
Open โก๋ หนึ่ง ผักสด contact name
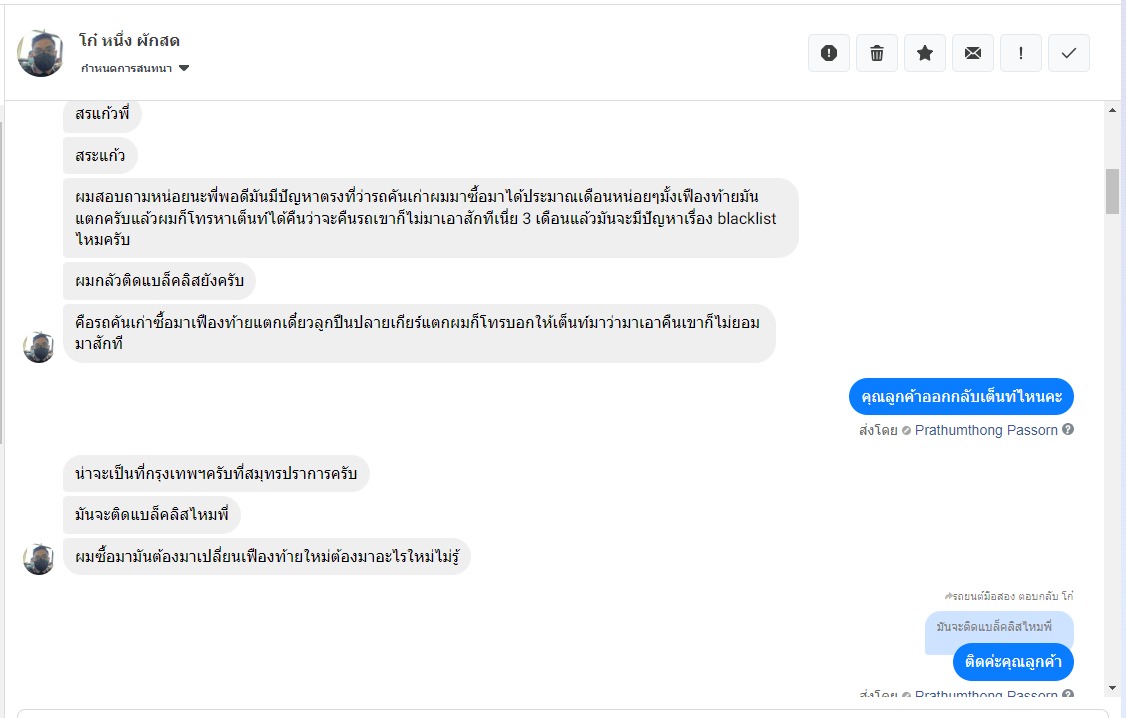[129, 41]
